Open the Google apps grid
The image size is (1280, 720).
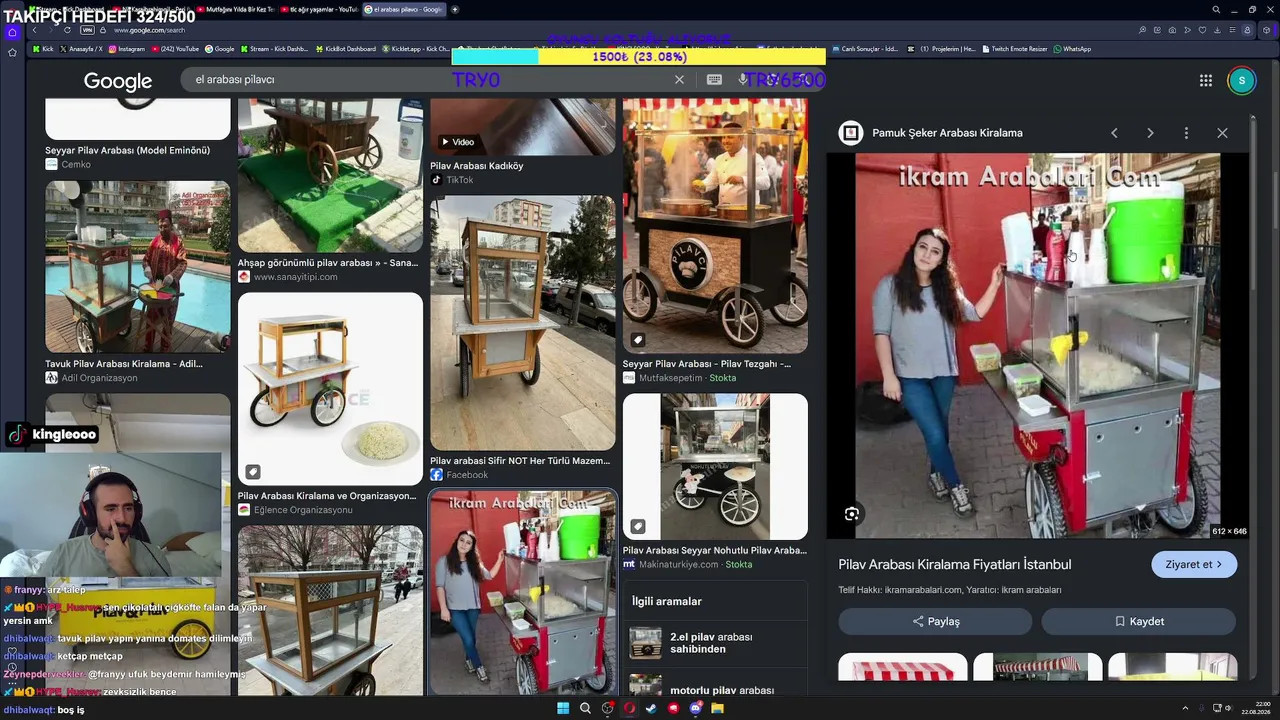pyautogui.click(x=1206, y=81)
